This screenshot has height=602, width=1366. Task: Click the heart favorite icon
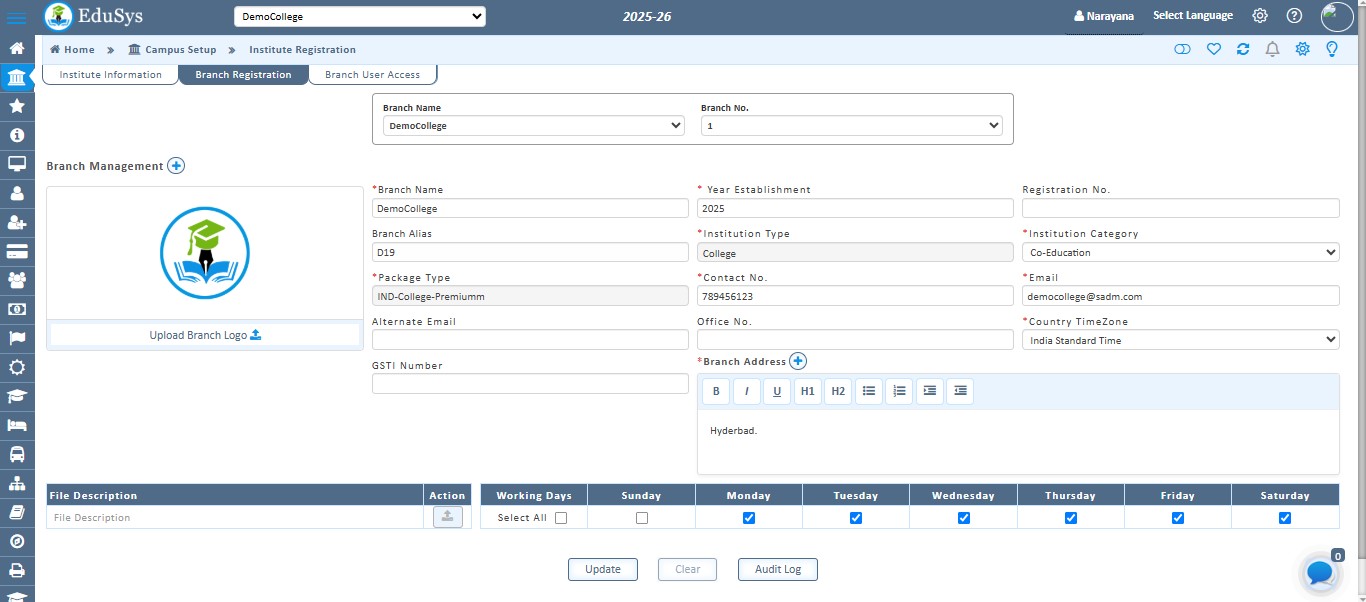(1213, 49)
